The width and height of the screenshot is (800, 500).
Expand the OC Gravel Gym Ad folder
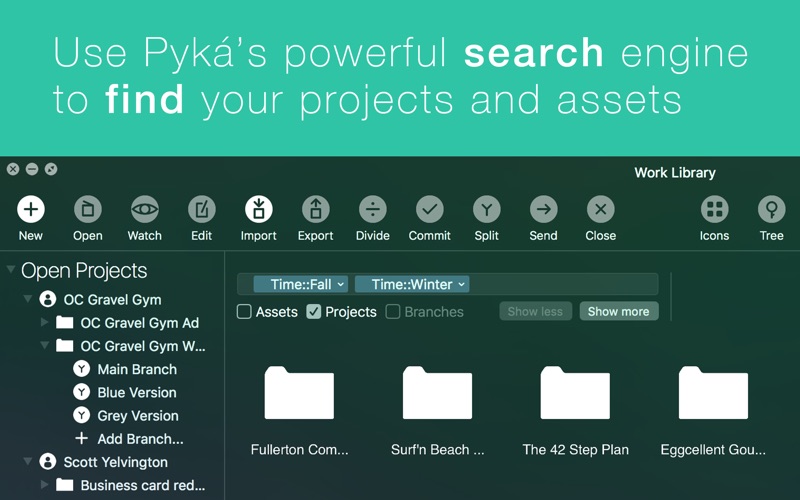point(45,322)
